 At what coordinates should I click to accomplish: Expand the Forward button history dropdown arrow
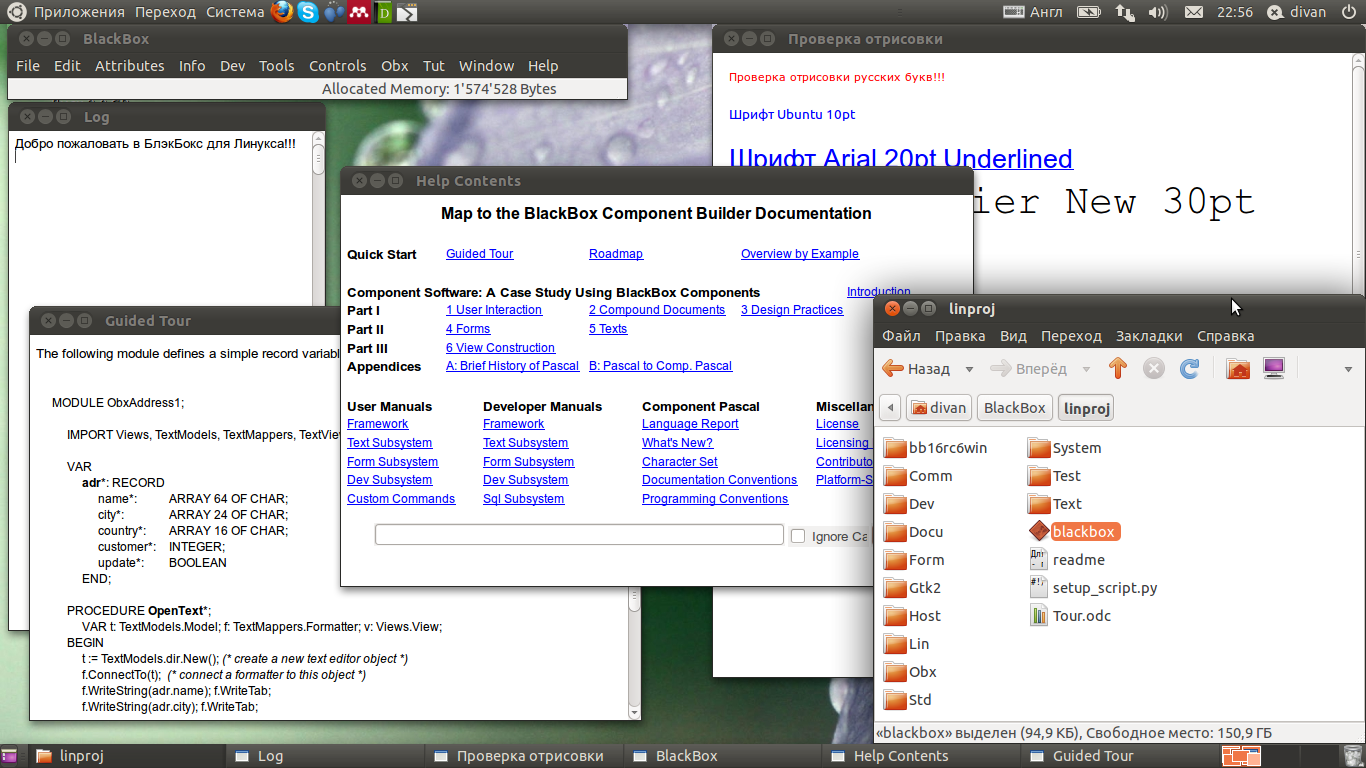(x=1086, y=369)
